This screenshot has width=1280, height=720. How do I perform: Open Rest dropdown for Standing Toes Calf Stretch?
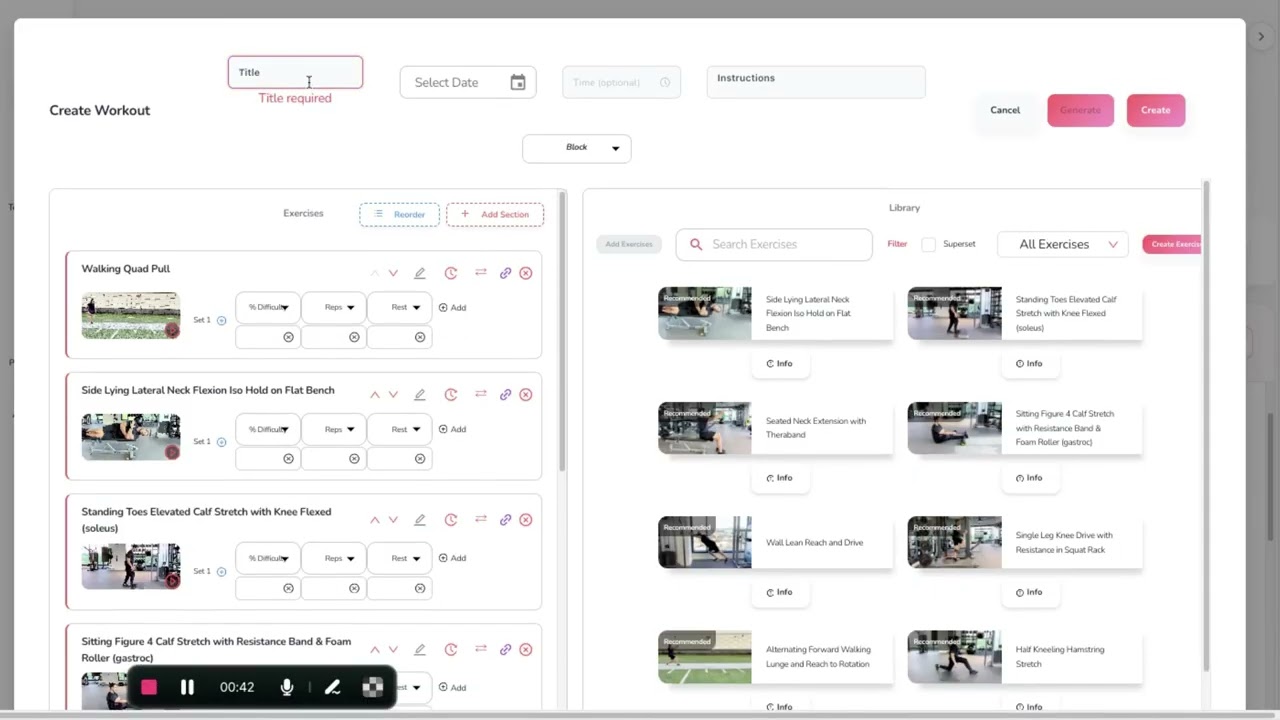(x=400, y=559)
